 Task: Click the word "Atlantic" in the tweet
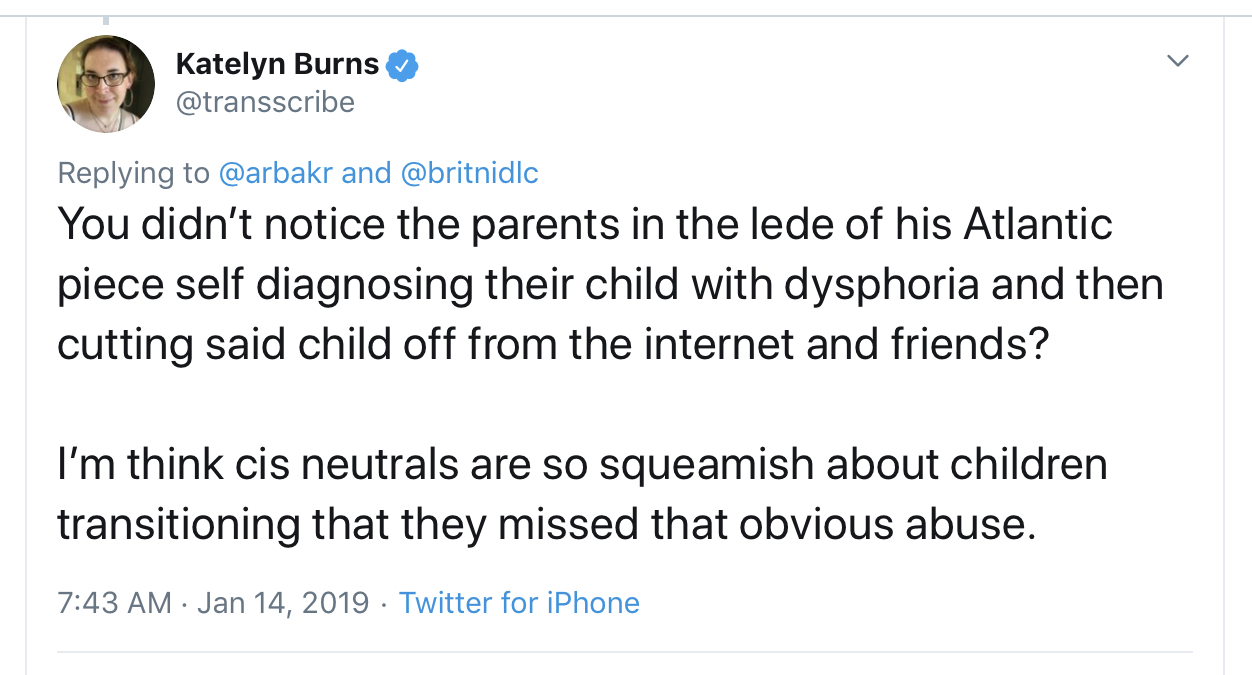pos(1037,224)
